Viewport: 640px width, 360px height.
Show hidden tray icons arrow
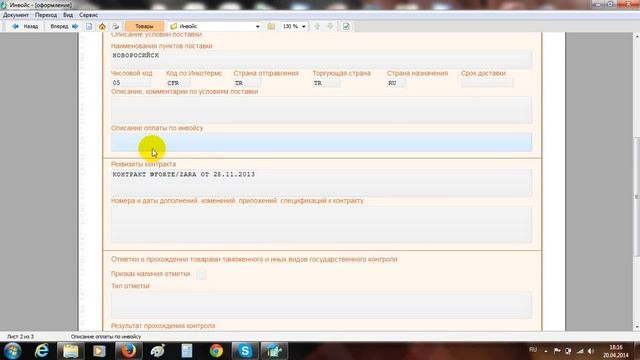pyautogui.click(x=546, y=351)
